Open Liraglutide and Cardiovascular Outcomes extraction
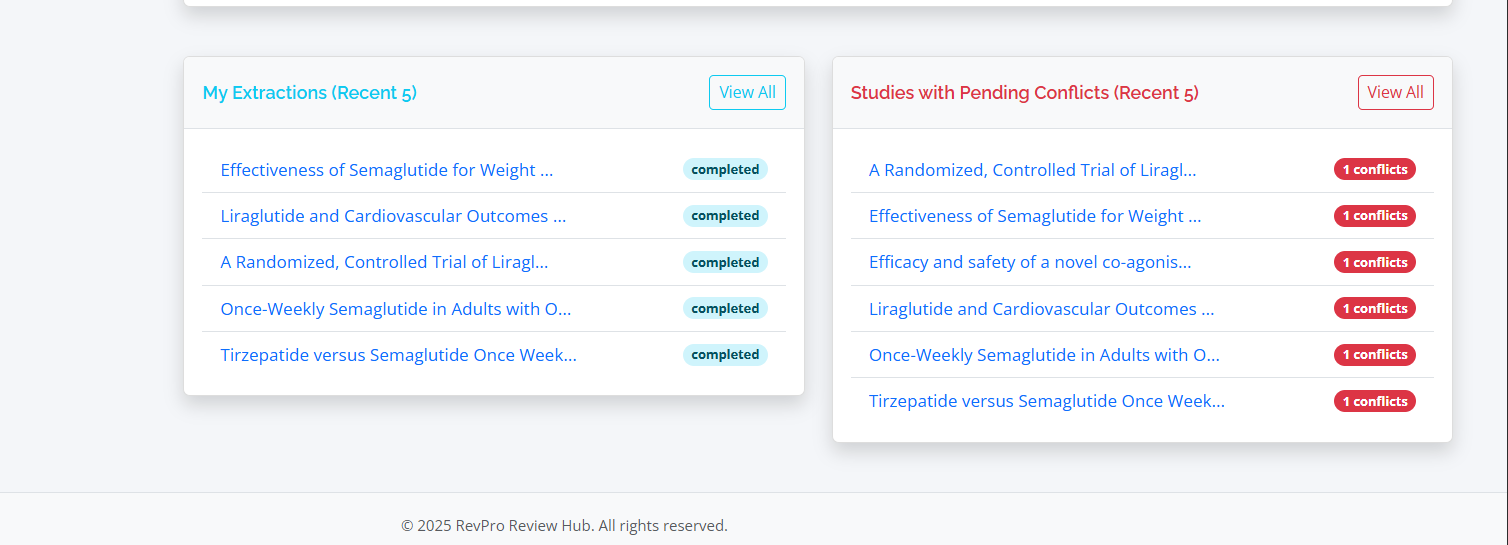 (x=393, y=216)
